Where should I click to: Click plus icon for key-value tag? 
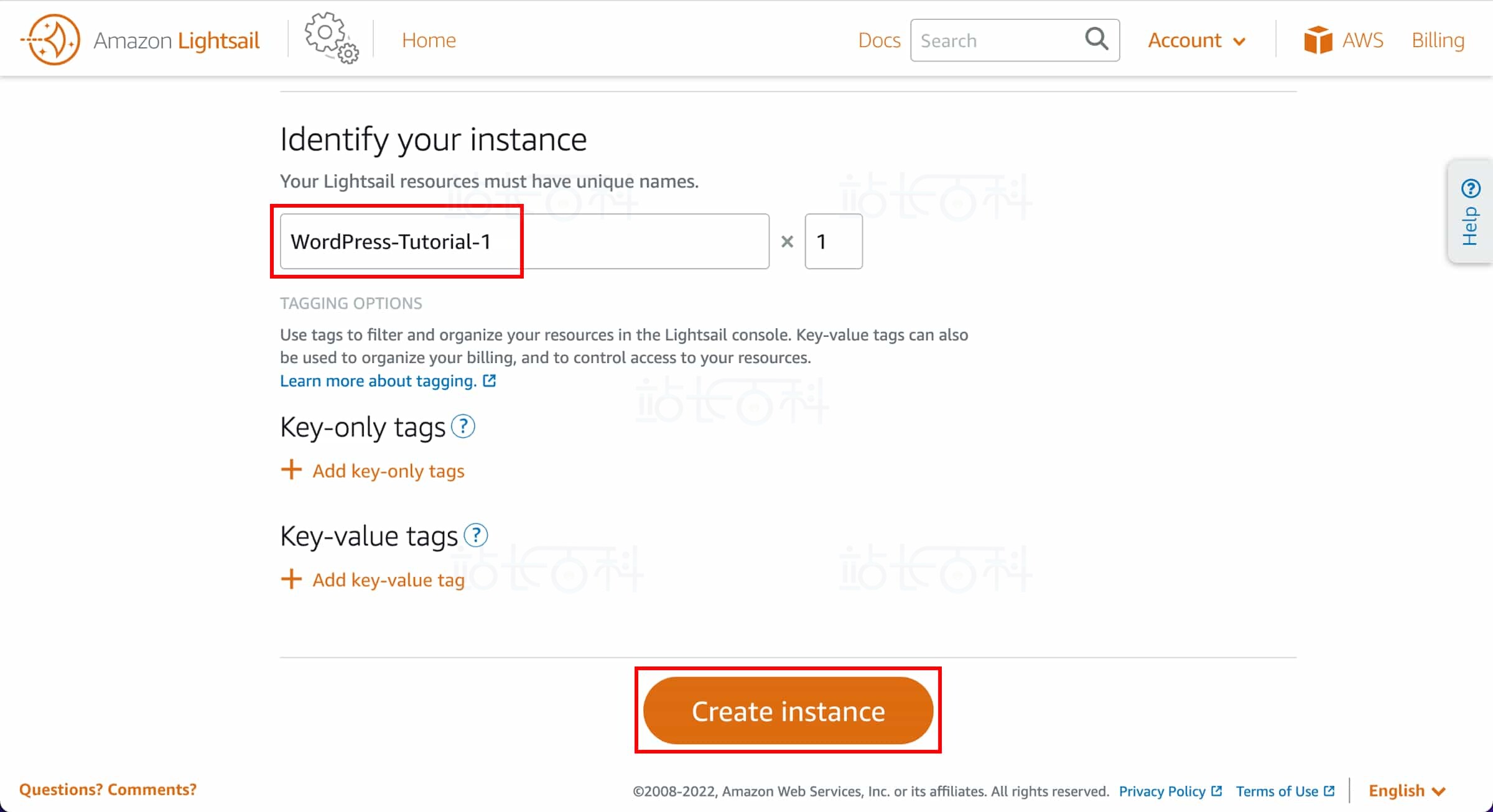point(291,579)
